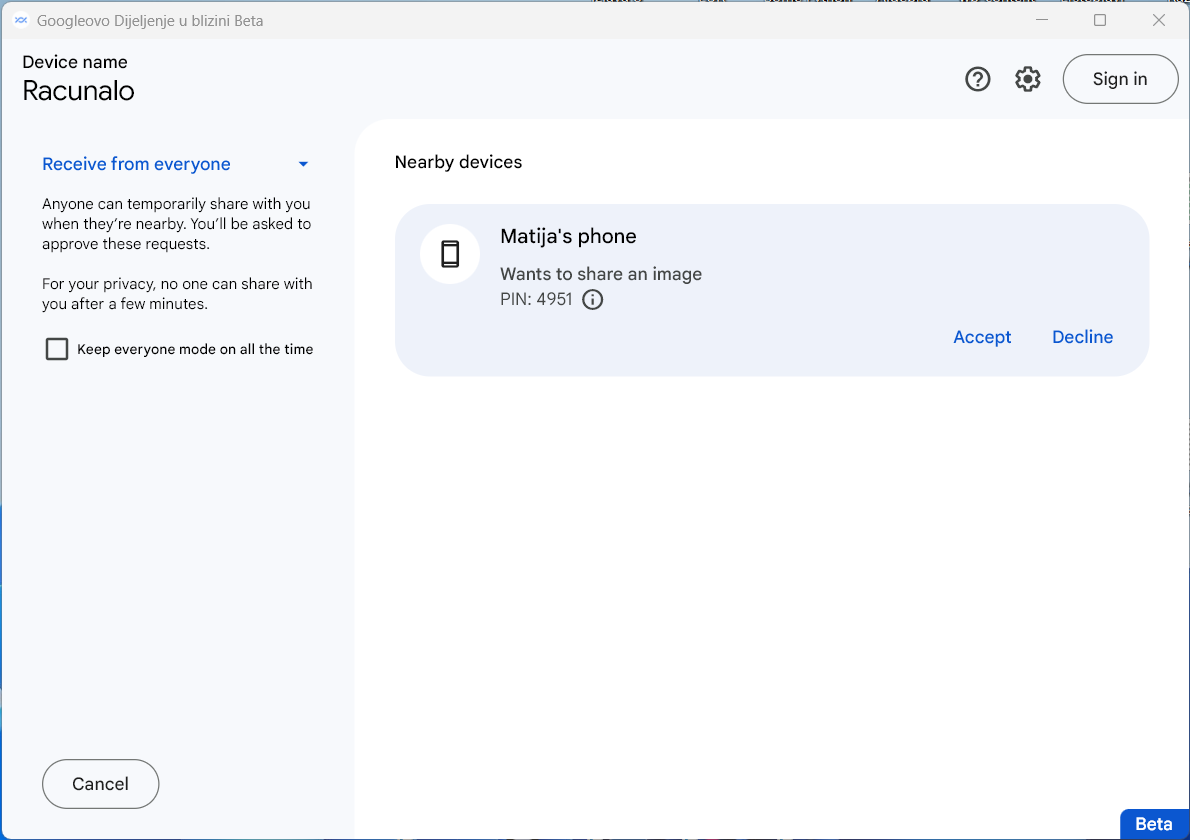Click the phone icon for Matija's phone

click(450, 254)
